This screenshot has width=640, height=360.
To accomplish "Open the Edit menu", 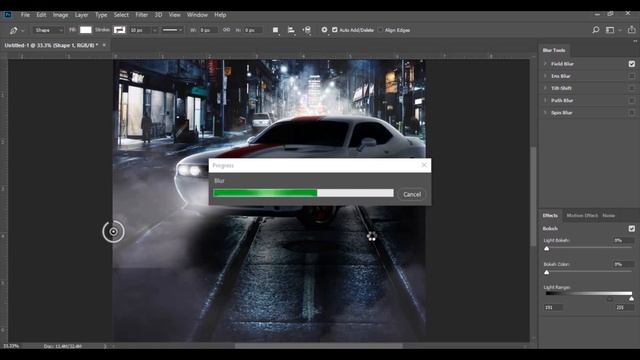I will (x=41, y=15).
